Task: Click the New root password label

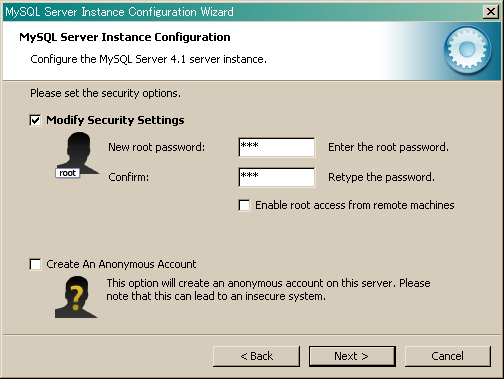Action: [x=157, y=147]
